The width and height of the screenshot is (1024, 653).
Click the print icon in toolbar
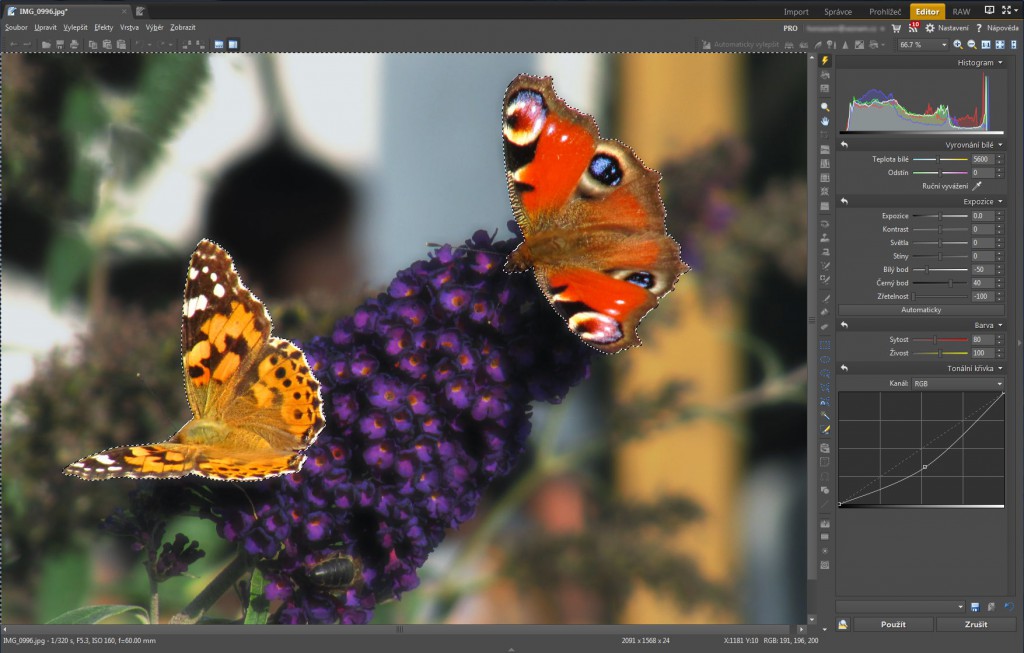pos(75,45)
